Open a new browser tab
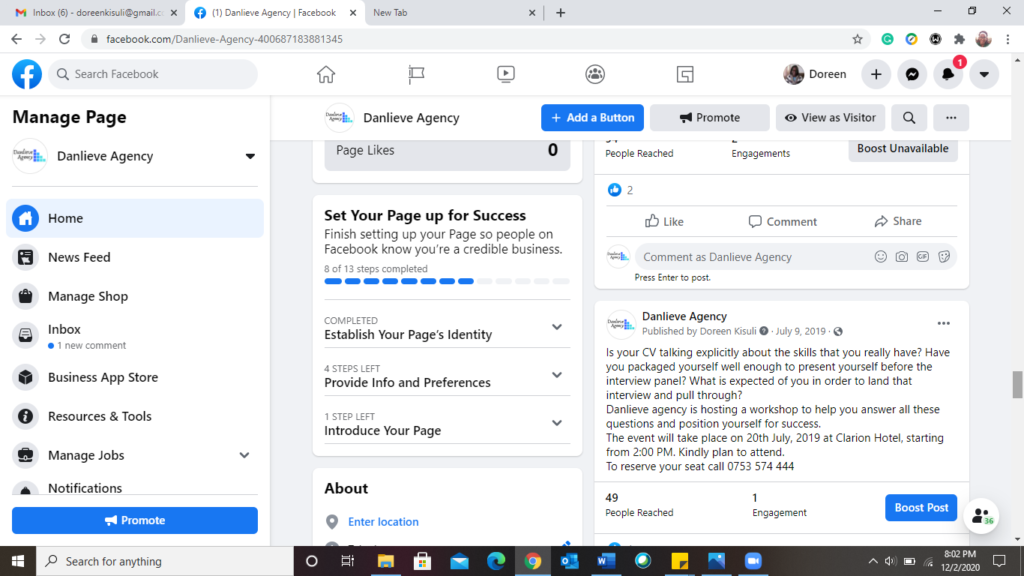The image size is (1024, 576). click(x=560, y=12)
